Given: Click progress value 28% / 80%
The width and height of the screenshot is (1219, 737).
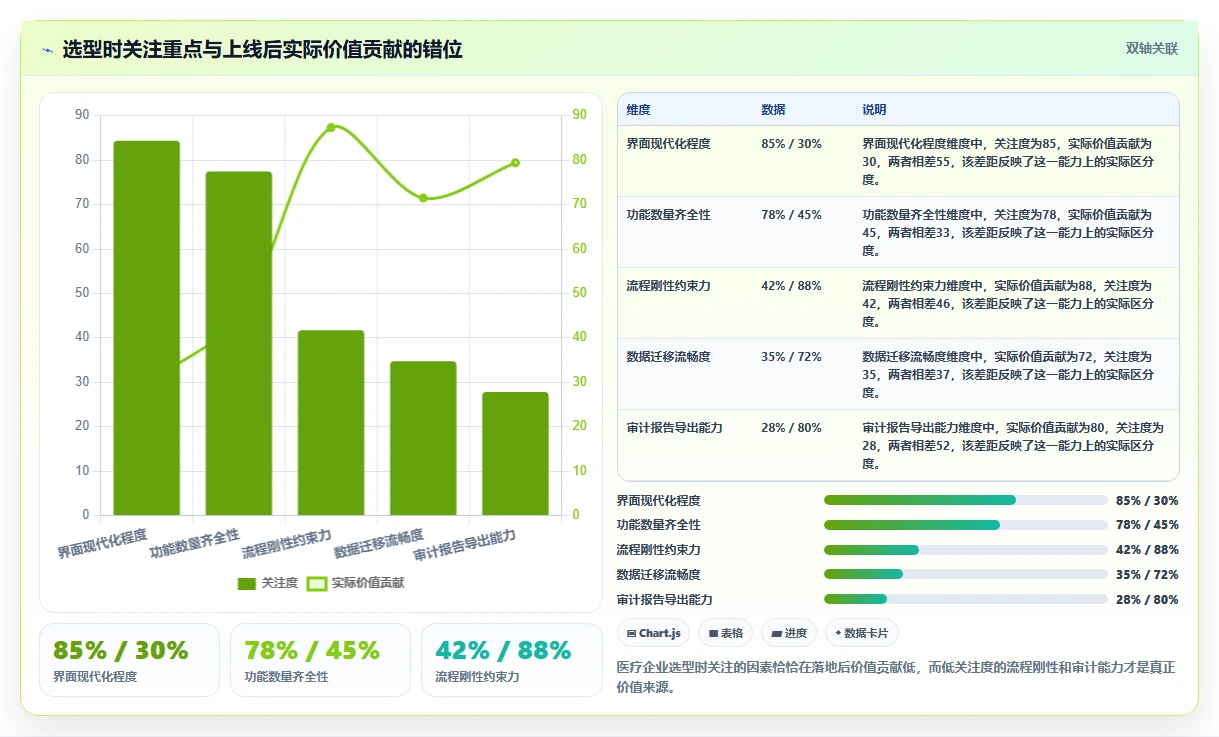Looking at the screenshot, I should [1147, 599].
